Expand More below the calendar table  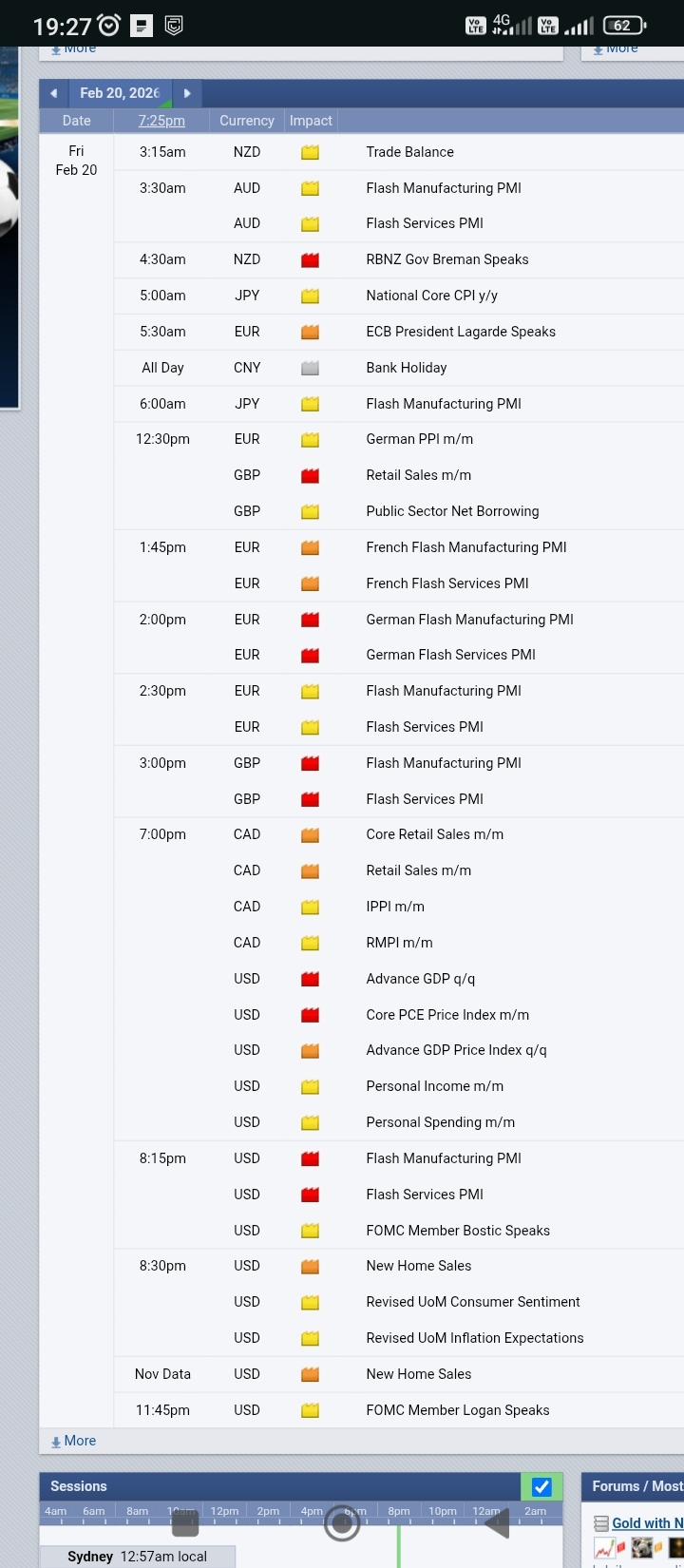[74, 1441]
